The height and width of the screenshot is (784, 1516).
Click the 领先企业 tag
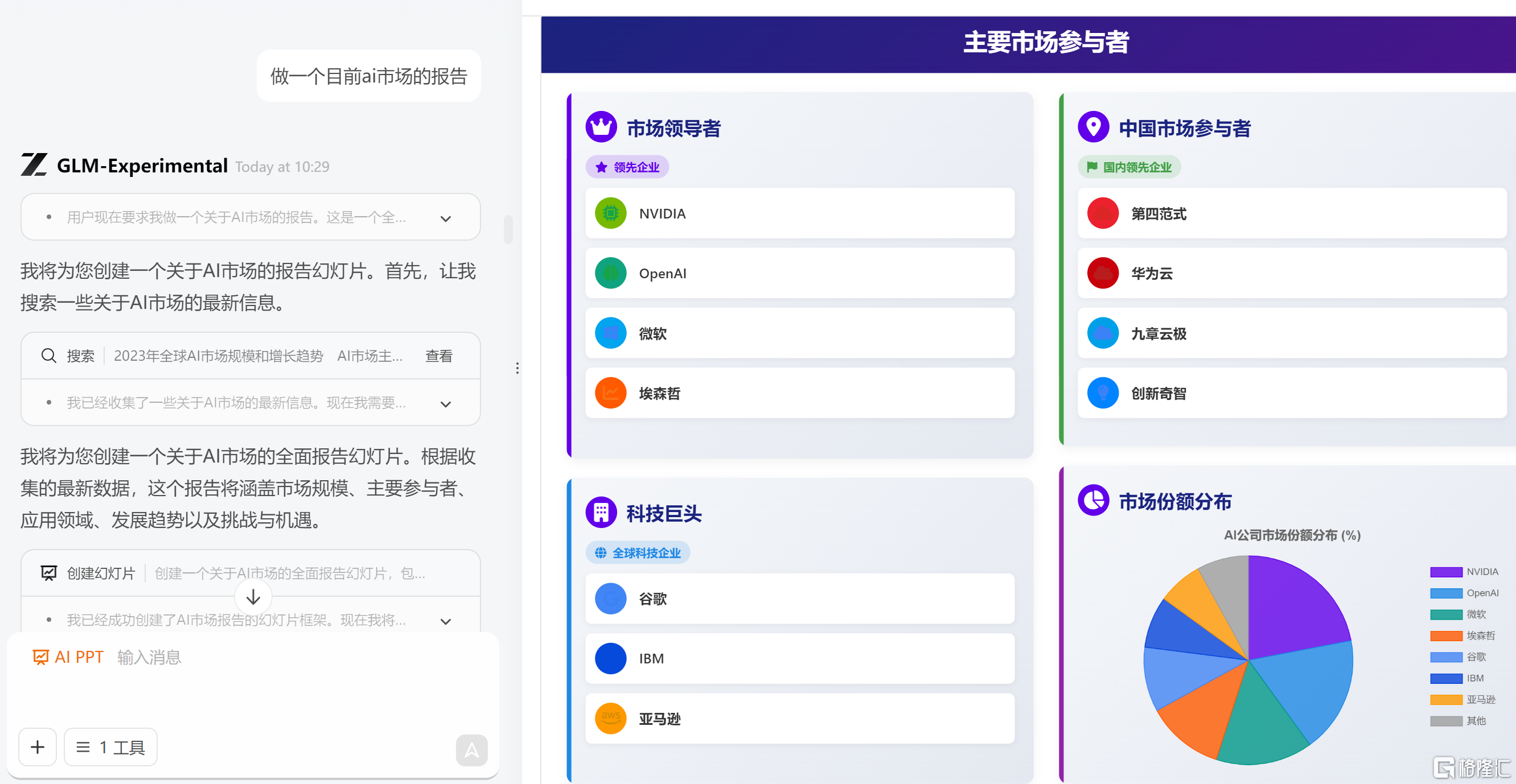[x=627, y=167]
